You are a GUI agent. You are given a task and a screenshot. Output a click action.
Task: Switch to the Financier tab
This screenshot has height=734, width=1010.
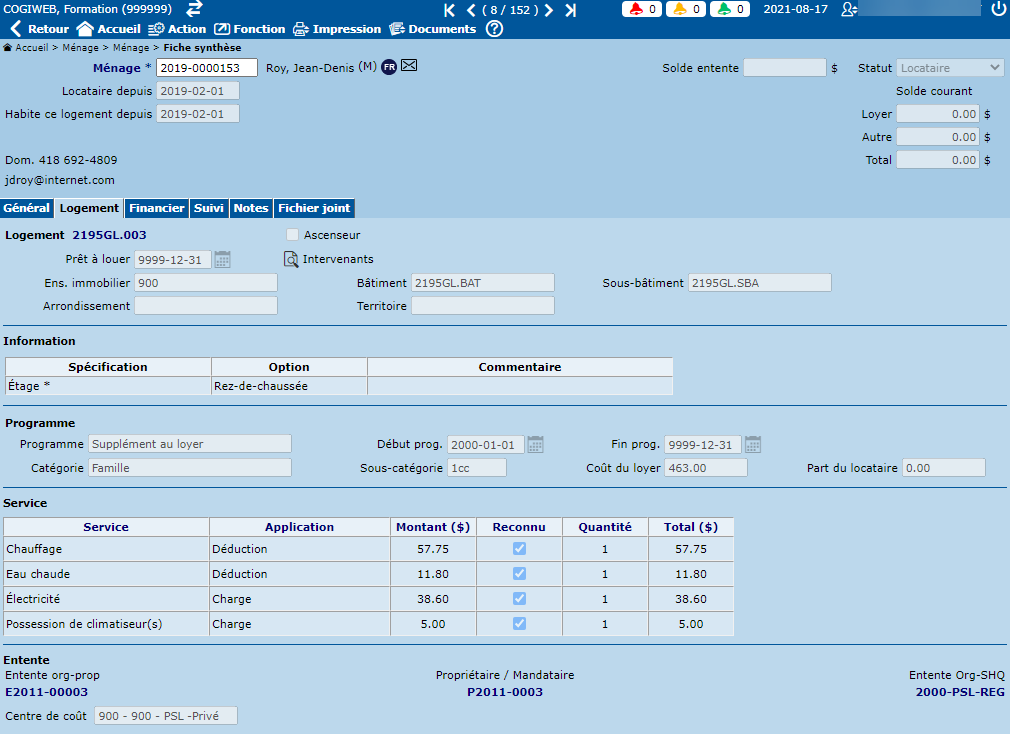point(157,208)
